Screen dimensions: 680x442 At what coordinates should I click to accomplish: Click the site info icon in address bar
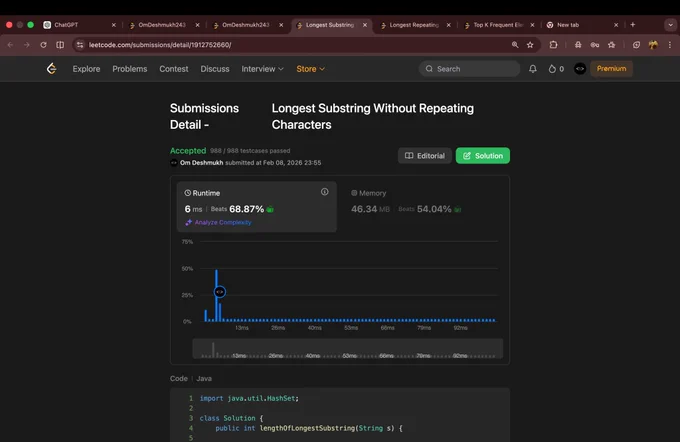pyautogui.click(x=80, y=45)
